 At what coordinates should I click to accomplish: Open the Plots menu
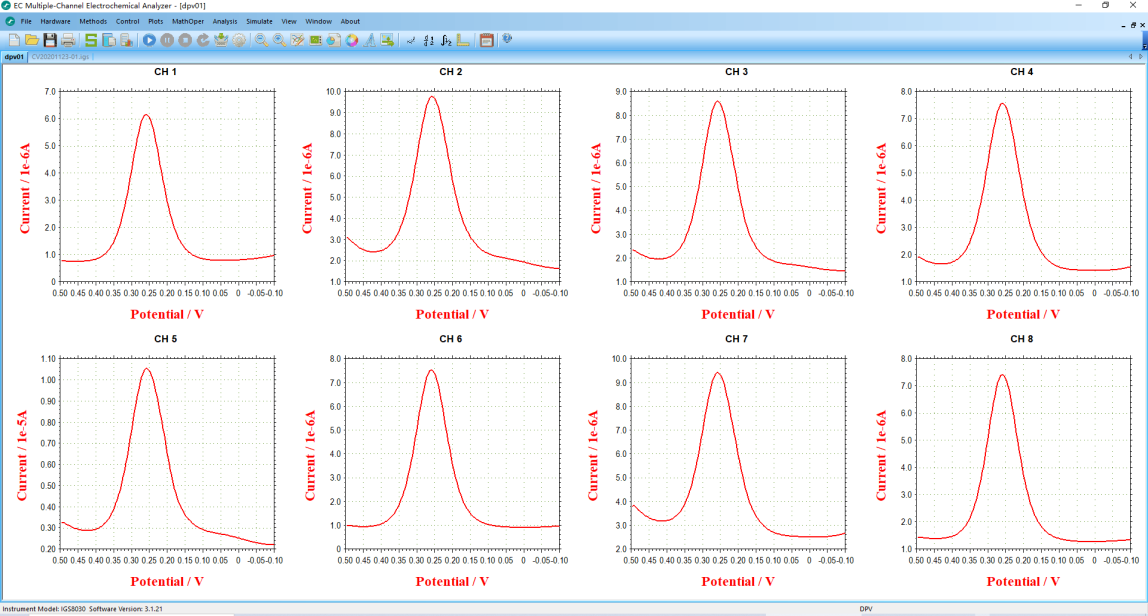155,22
